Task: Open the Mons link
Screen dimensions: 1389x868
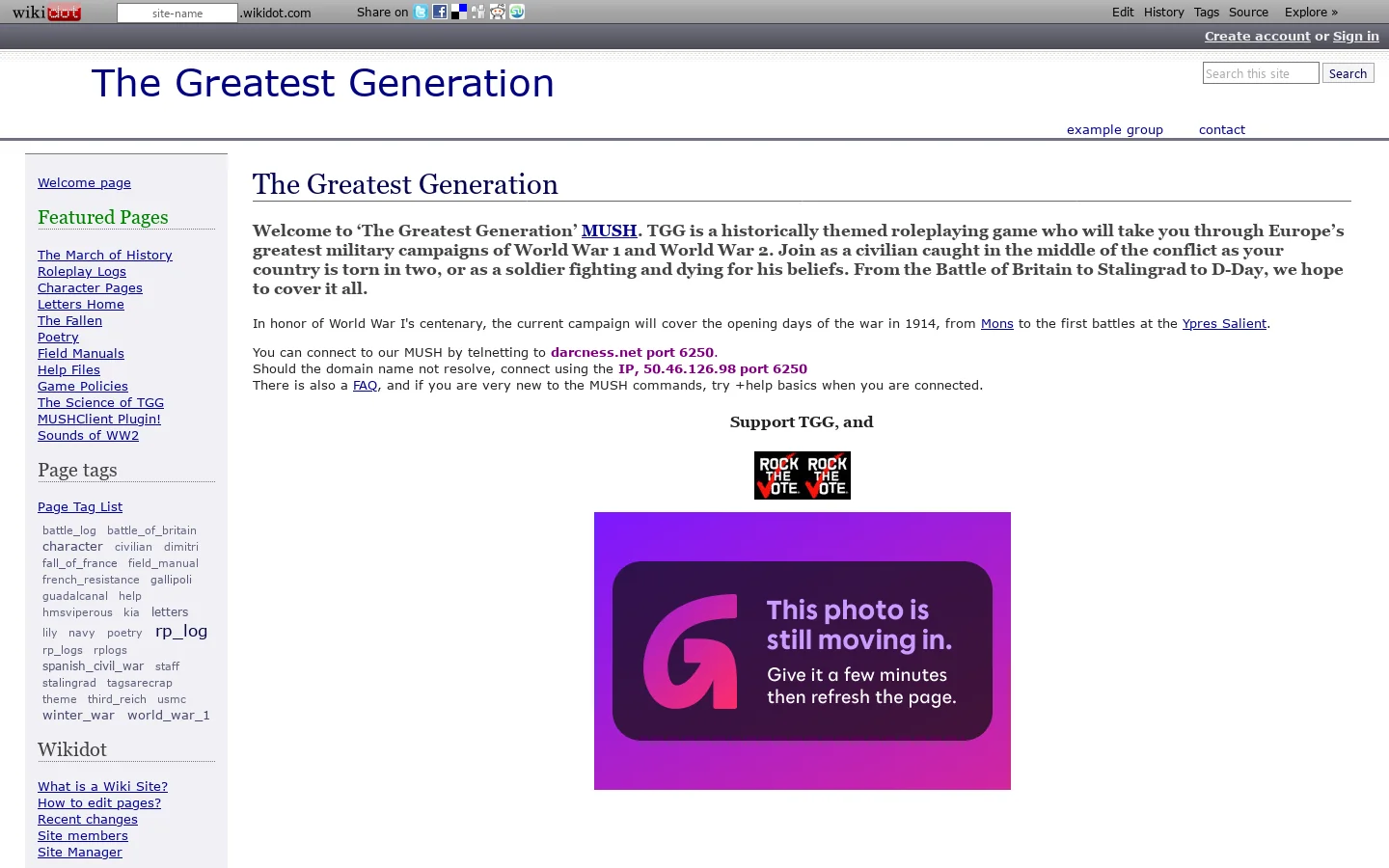Action: pyautogui.click(x=997, y=324)
